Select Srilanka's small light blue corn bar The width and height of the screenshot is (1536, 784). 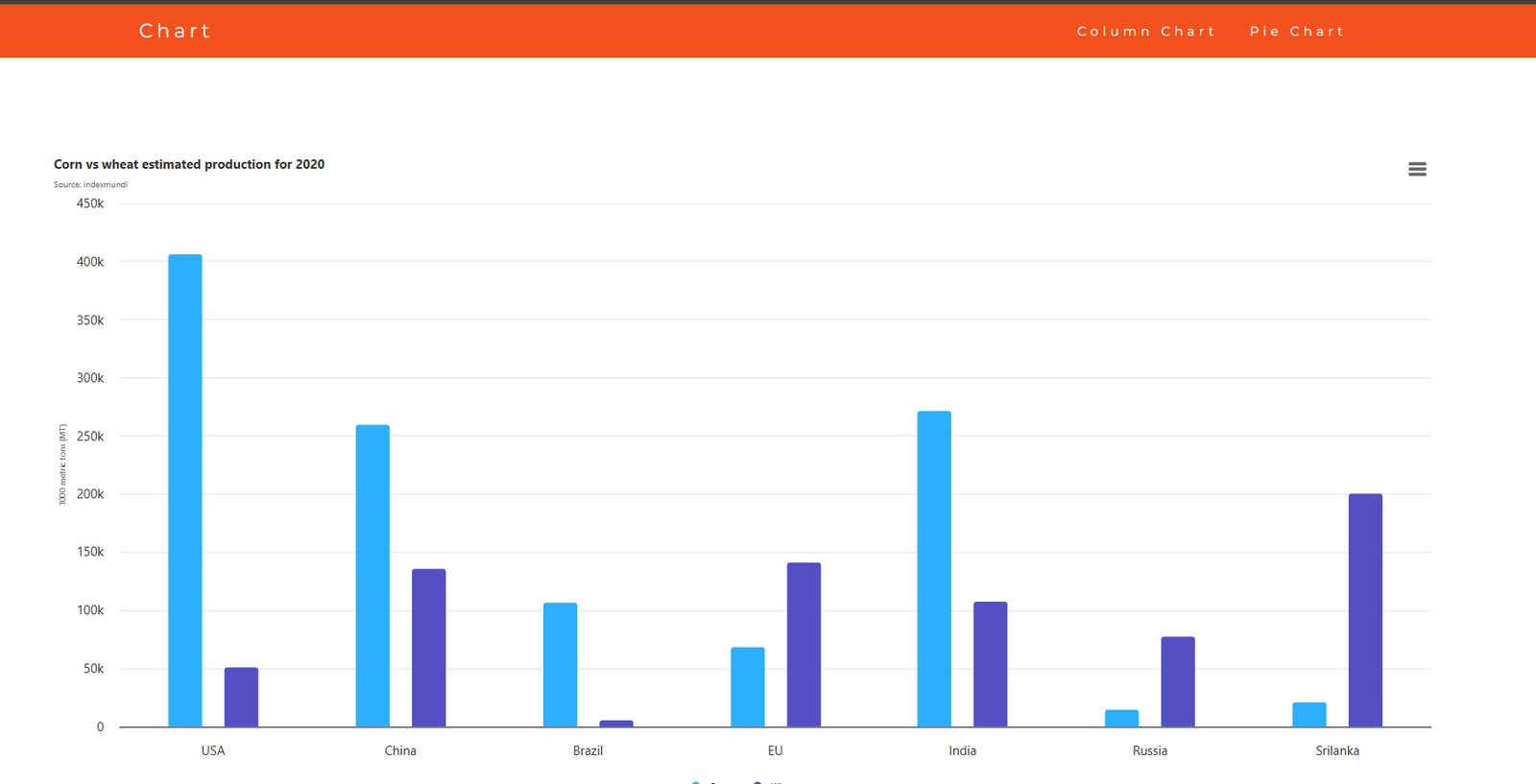click(x=1308, y=715)
